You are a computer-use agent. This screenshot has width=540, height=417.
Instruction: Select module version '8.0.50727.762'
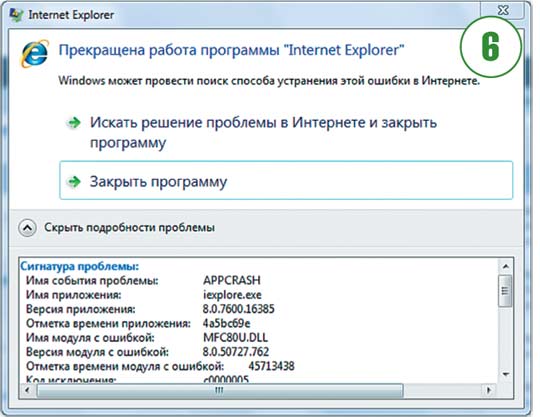pyautogui.click(x=236, y=352)
